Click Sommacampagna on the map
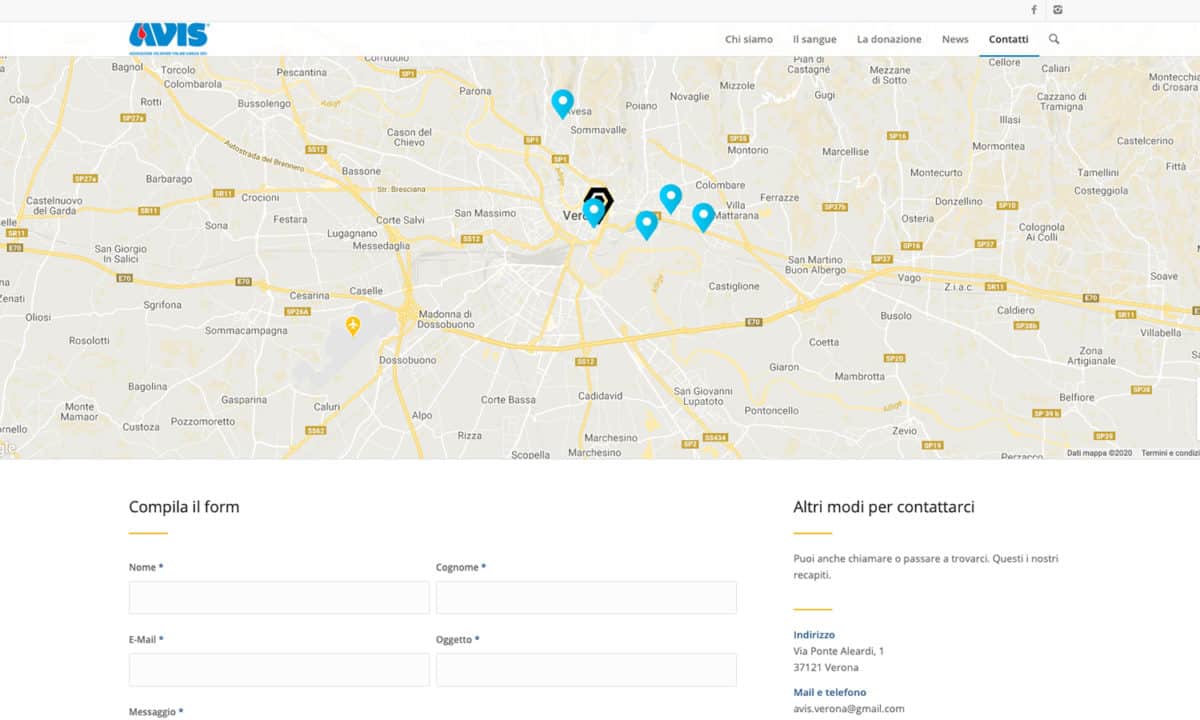The width and height of the screenshot is (1200, 720). (x=246, y=329)
